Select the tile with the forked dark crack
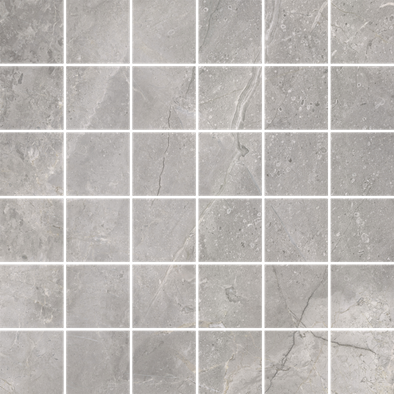Image resolution: width=394 pixels, height=394 pixels. [x=297, y=296]
